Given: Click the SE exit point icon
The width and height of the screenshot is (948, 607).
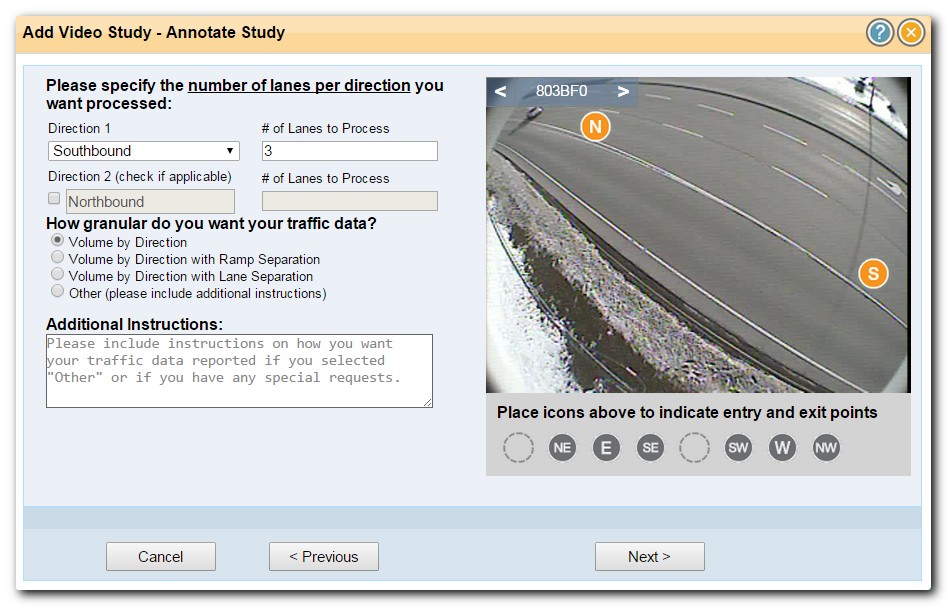Looking at the screenshot, I should 650,447.
